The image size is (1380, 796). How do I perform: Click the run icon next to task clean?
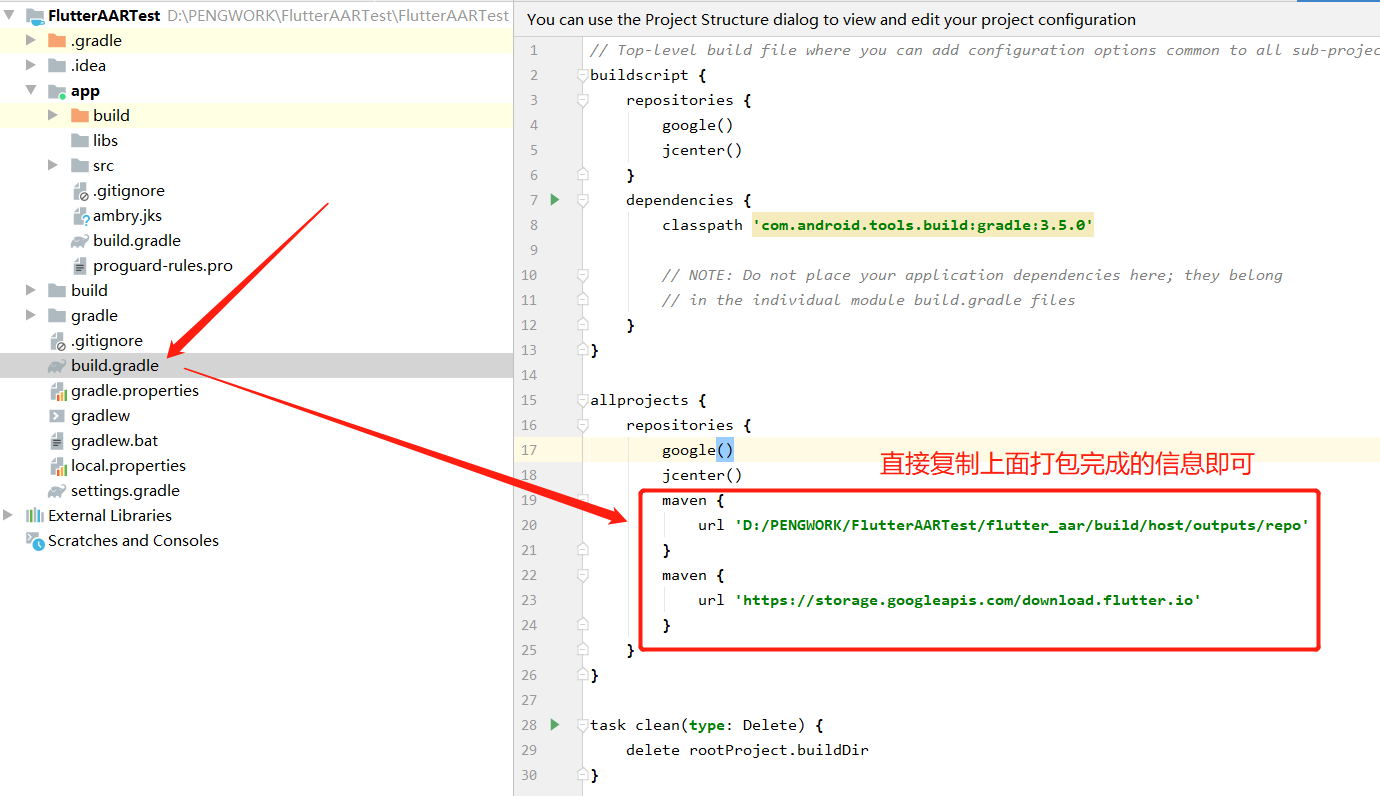click(x=554, y=724)
